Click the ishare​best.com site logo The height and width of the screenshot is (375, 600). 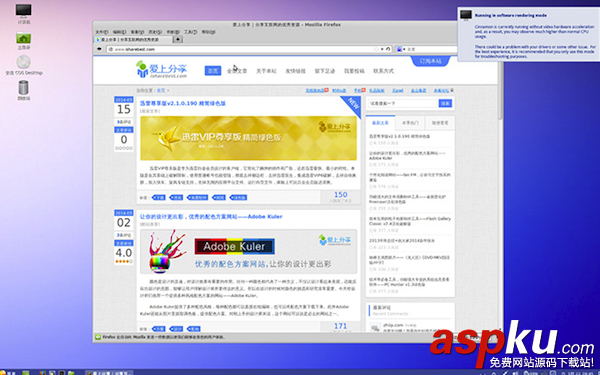(161, 69)
